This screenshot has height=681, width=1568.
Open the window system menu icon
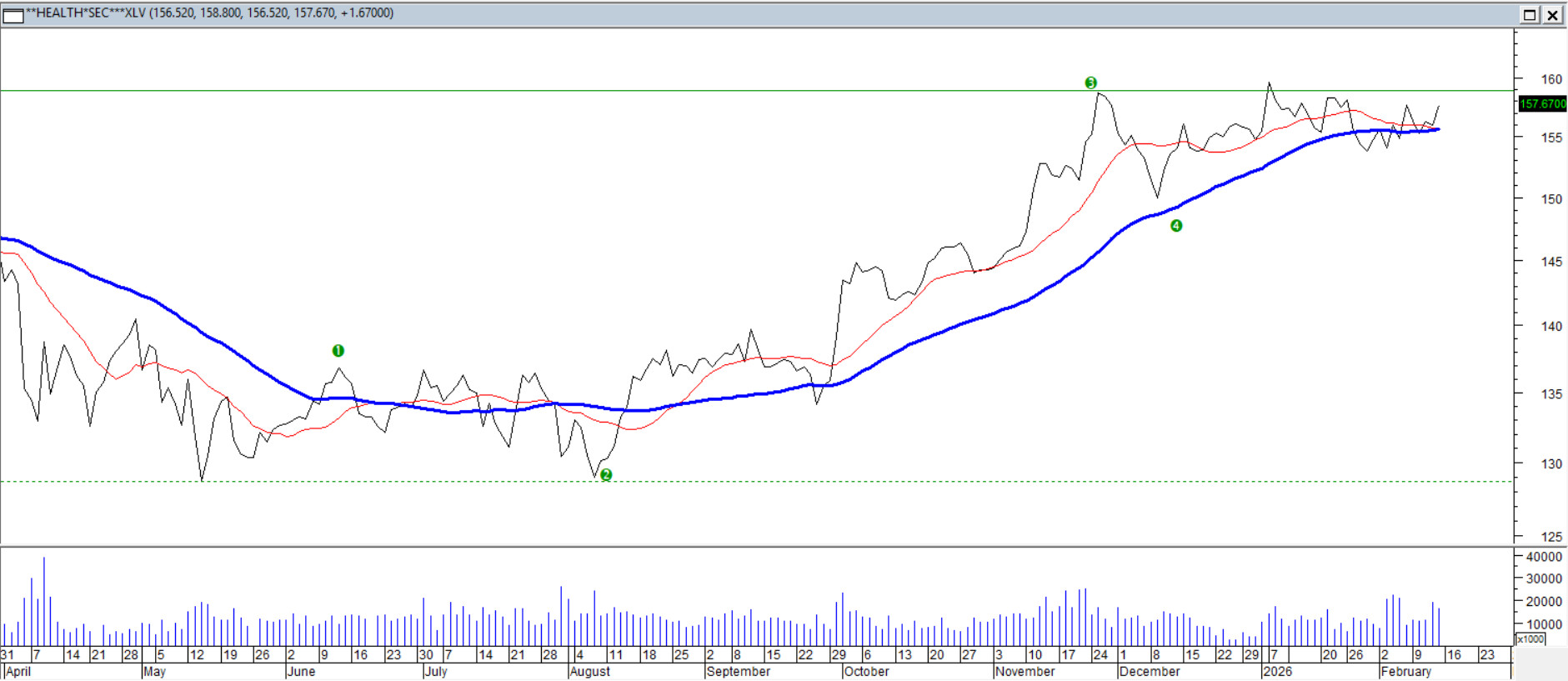click(x=13, y=14)
